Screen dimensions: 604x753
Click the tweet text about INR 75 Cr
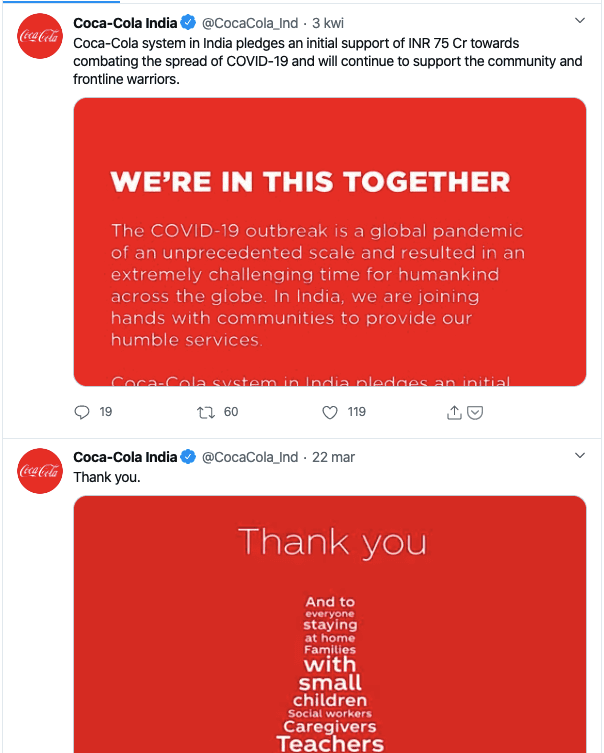click(x=327, y=61)
